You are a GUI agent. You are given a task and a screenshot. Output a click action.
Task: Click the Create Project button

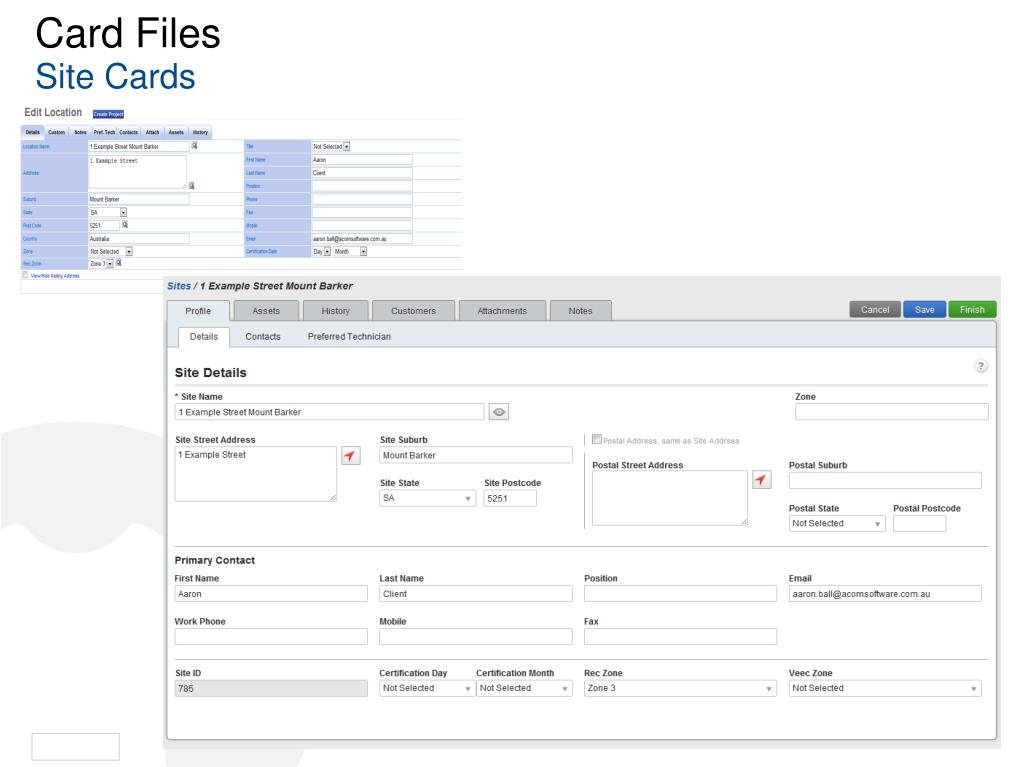(108, 114)
